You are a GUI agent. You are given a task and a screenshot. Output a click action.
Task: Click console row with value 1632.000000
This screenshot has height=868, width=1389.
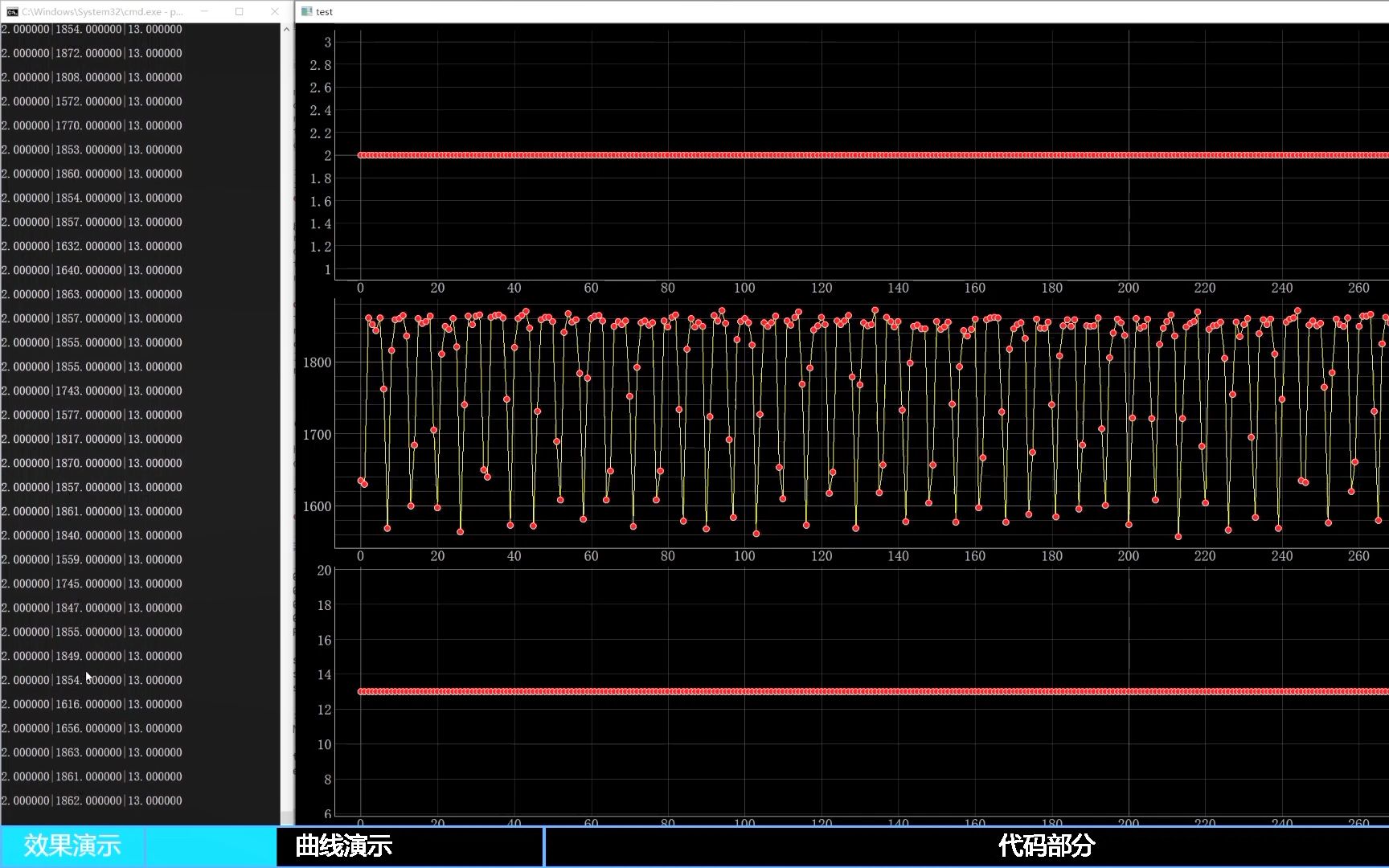coord(92,246)
